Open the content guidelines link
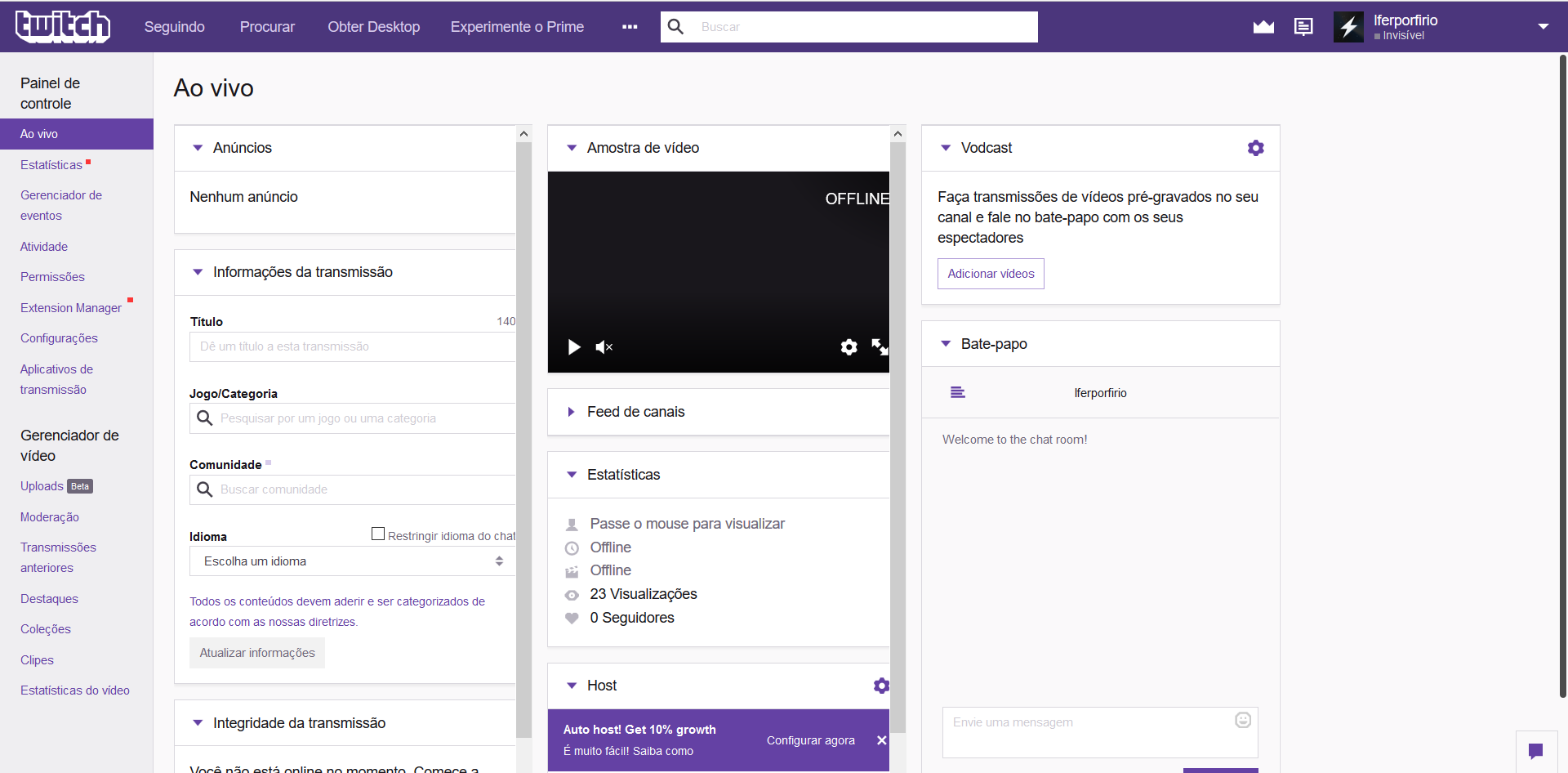 pos(337,611)
